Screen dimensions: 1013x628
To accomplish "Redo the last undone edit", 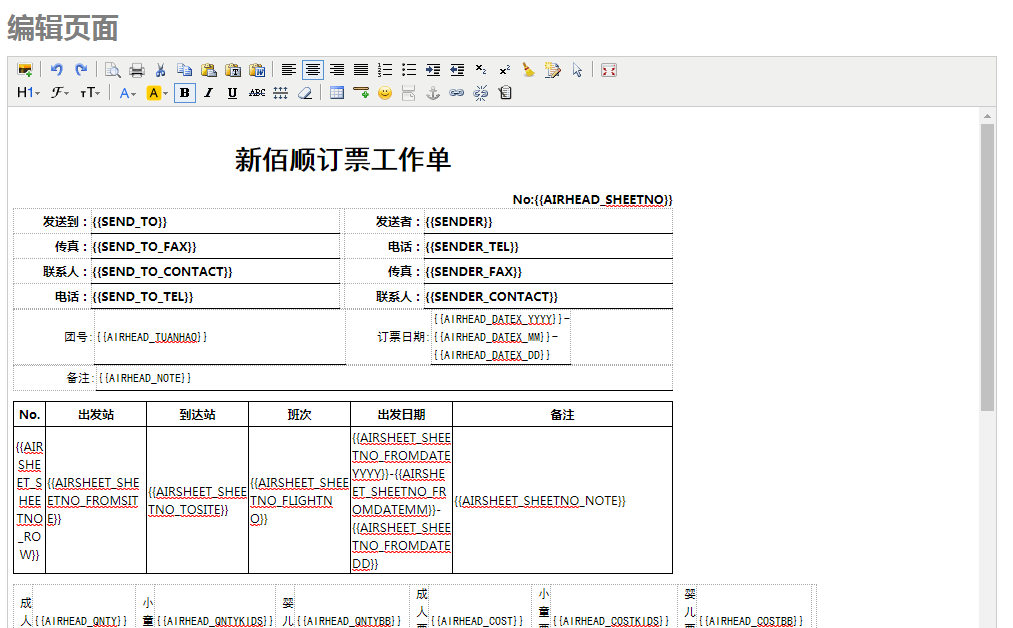I will point(81,70).
